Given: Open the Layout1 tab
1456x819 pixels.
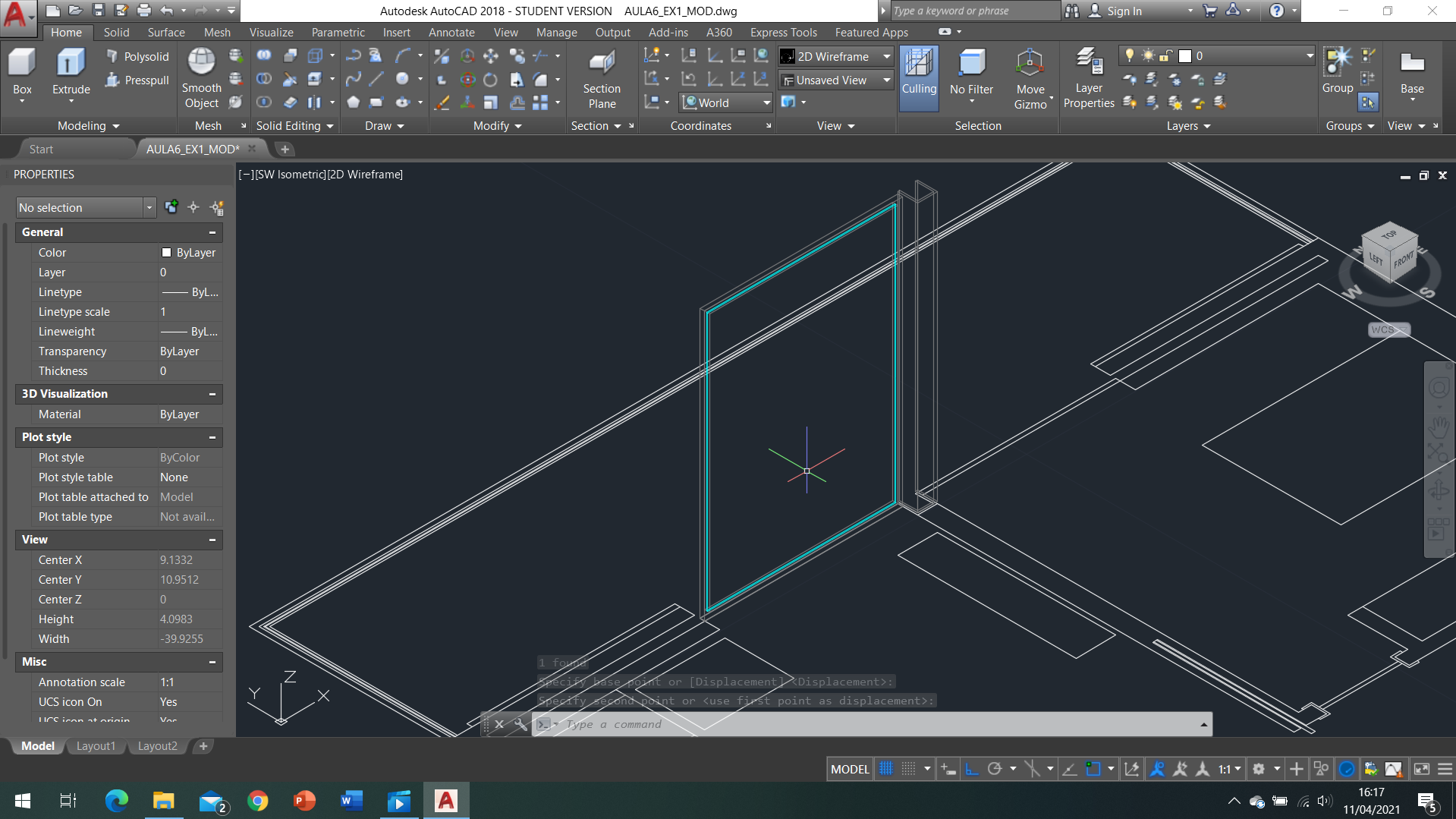Looking at the screenshot, I should pyautogui.click(x=96, y=746).
